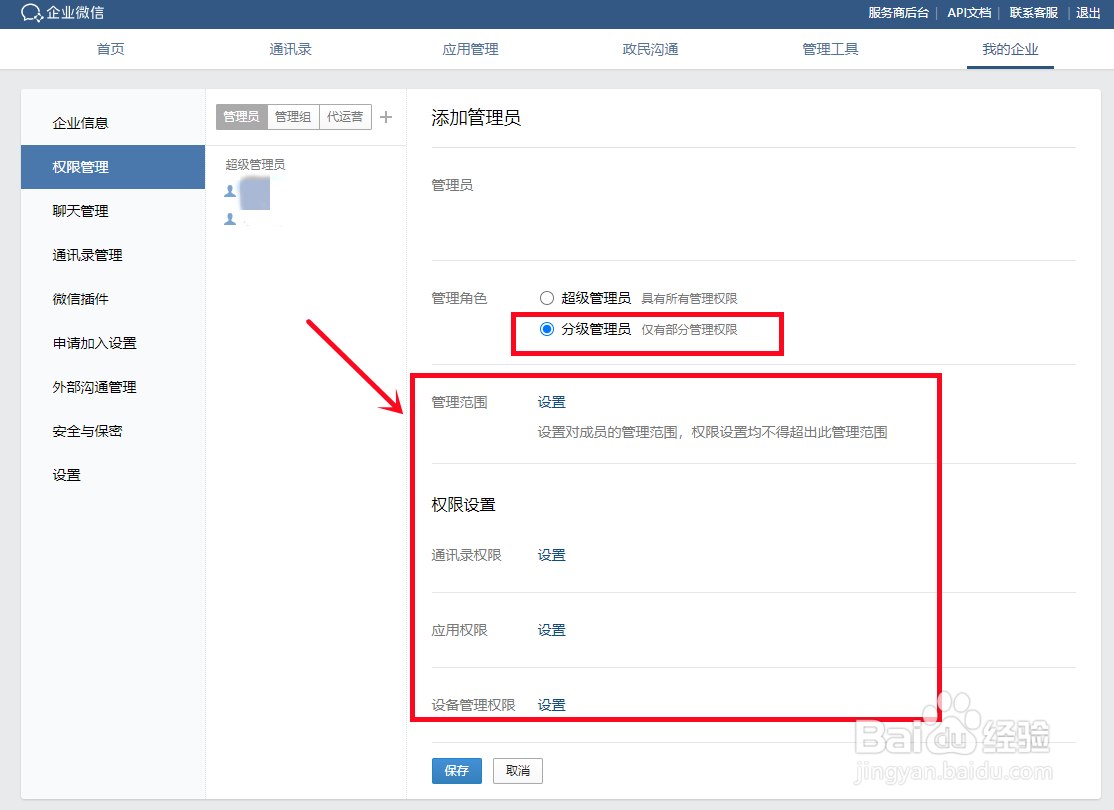Click the 取消 button

point(517,770)
